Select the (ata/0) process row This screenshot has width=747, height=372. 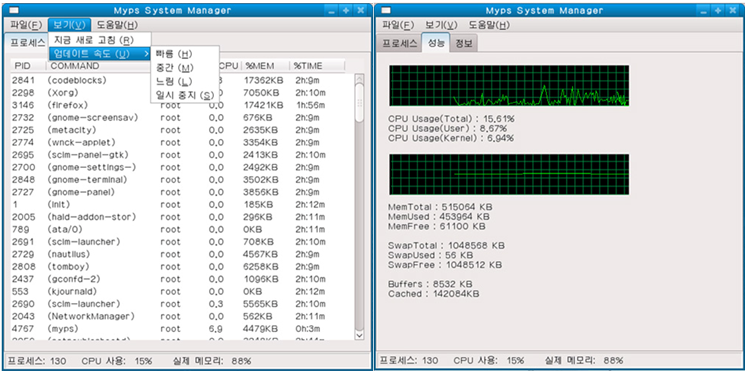[182, 229]
